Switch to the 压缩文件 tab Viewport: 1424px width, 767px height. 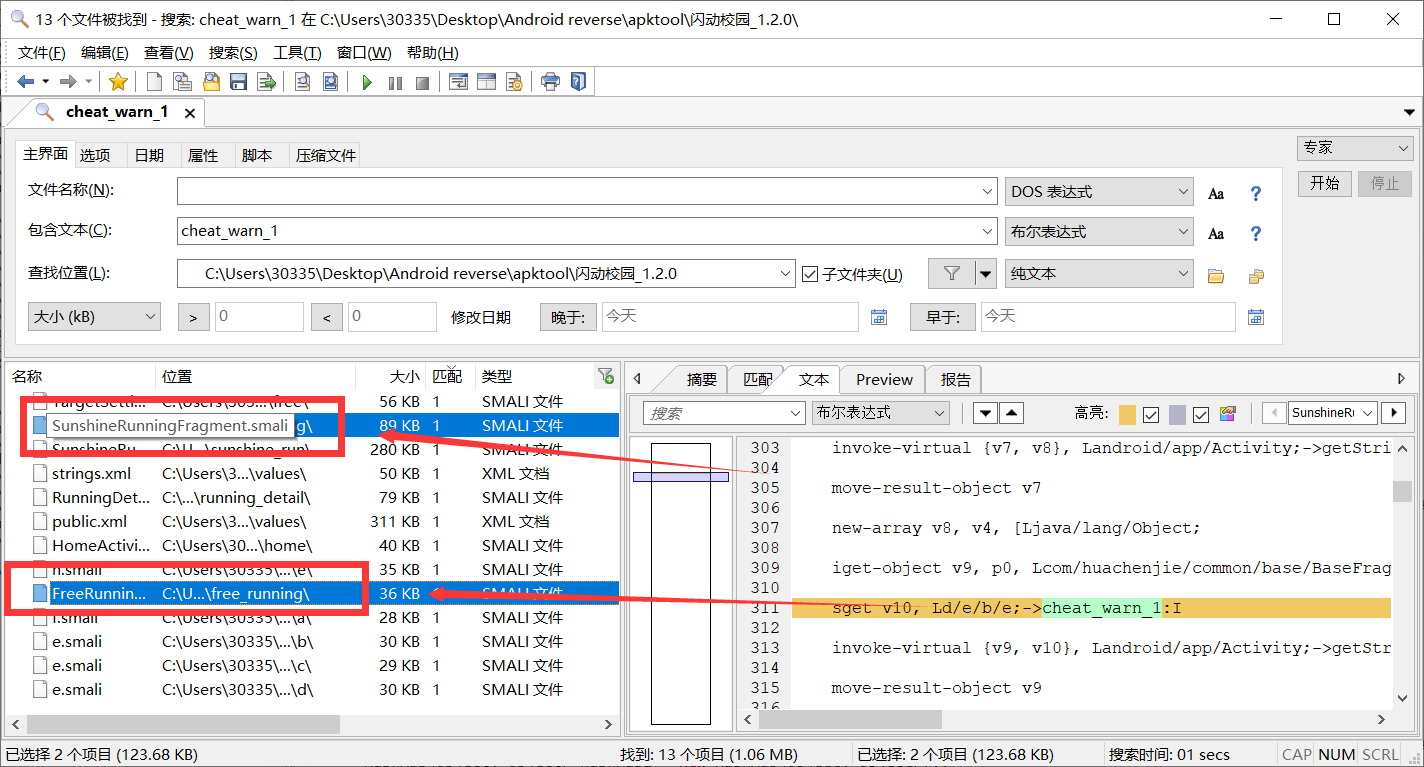[326, 156]
